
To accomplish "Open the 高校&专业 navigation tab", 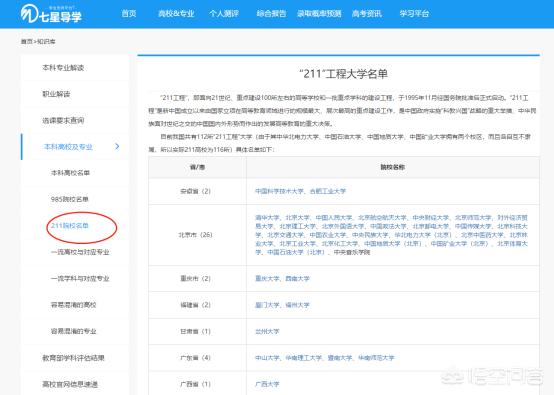I will [x=176, y=14].
